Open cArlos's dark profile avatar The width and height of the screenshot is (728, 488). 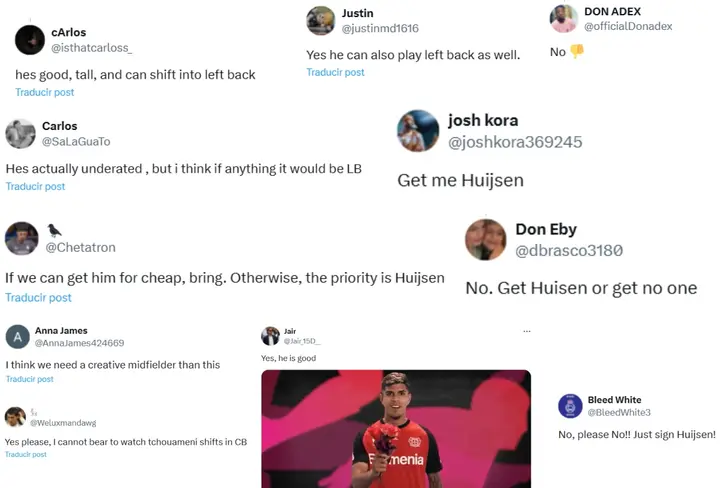(x=30, y=40)
